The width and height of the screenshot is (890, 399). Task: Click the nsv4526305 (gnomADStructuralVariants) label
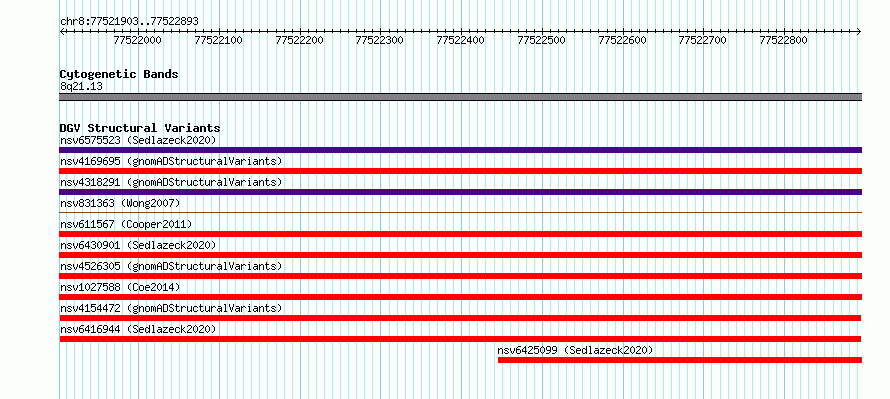(171, 266)
